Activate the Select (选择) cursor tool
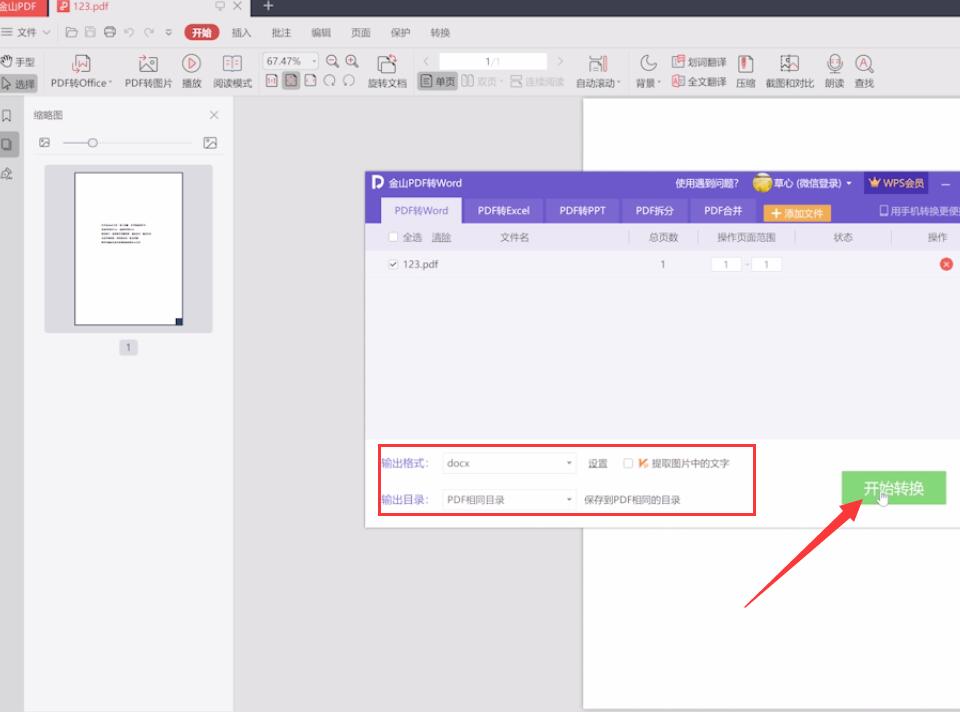 18,83
